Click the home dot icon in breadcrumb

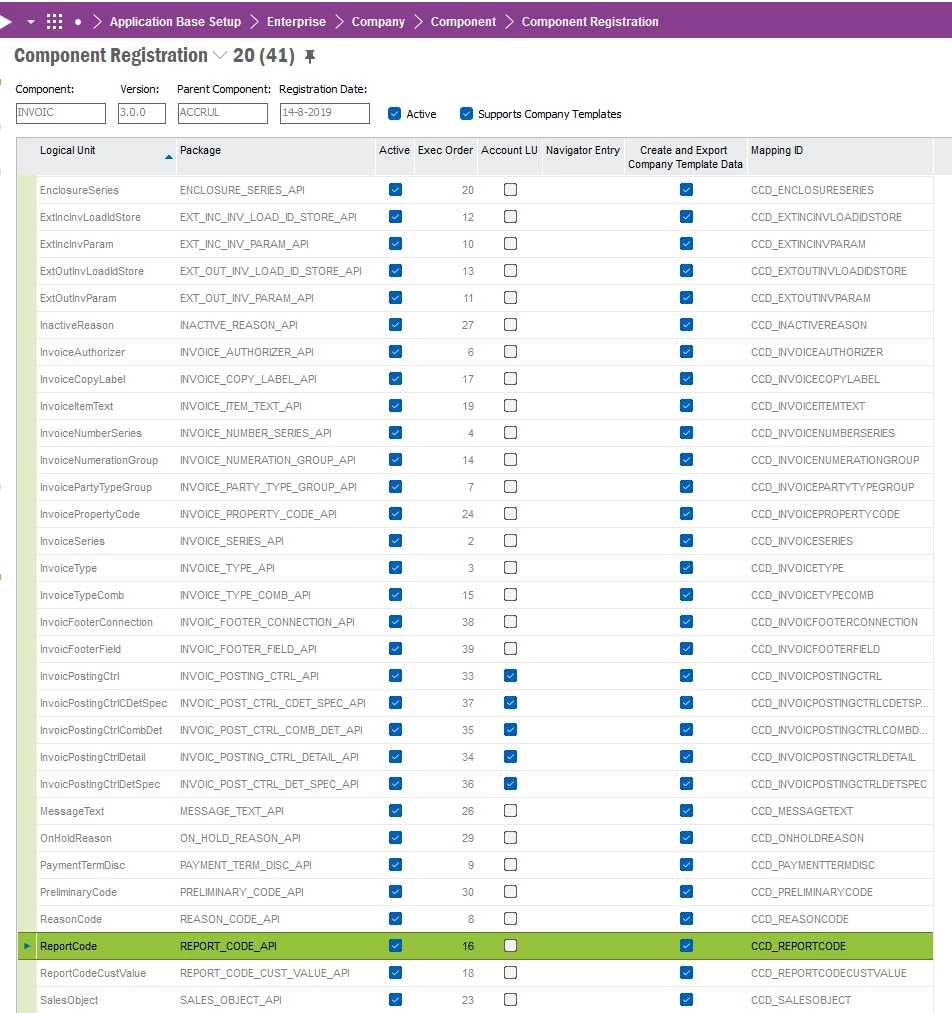[78, 22]
